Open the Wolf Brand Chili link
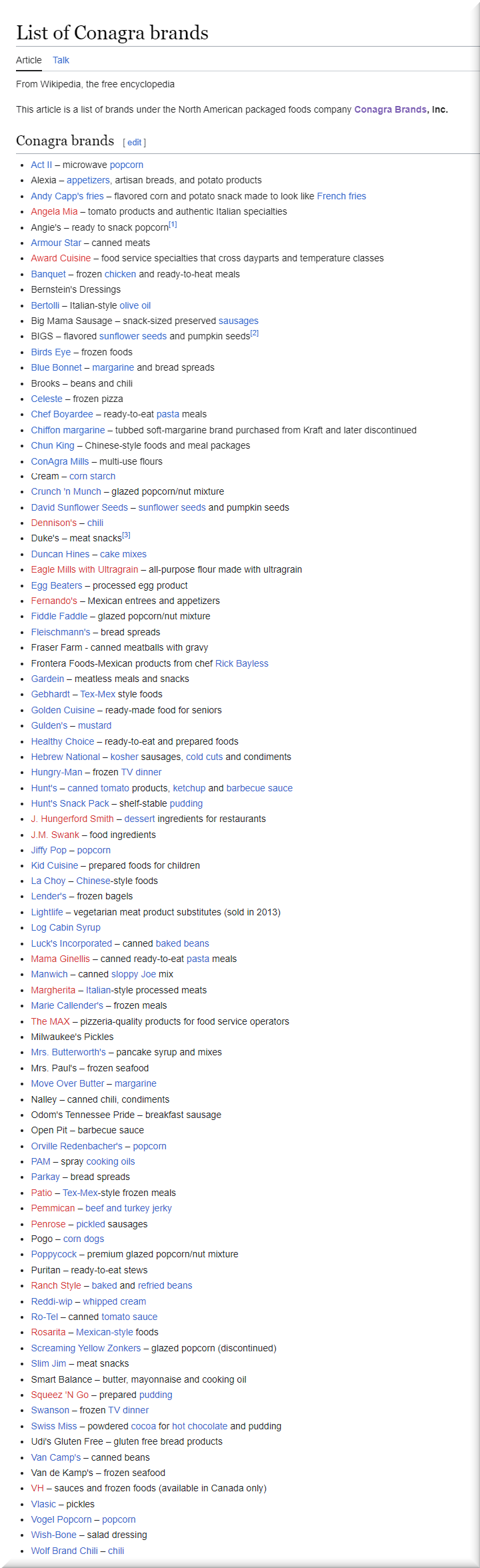 [x=64, y=1551]
